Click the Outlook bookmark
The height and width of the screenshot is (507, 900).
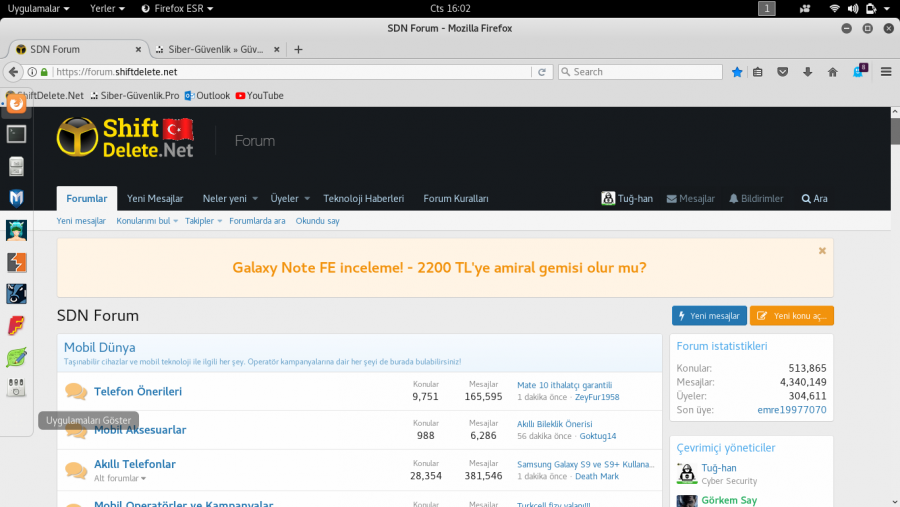click(207, 96)
